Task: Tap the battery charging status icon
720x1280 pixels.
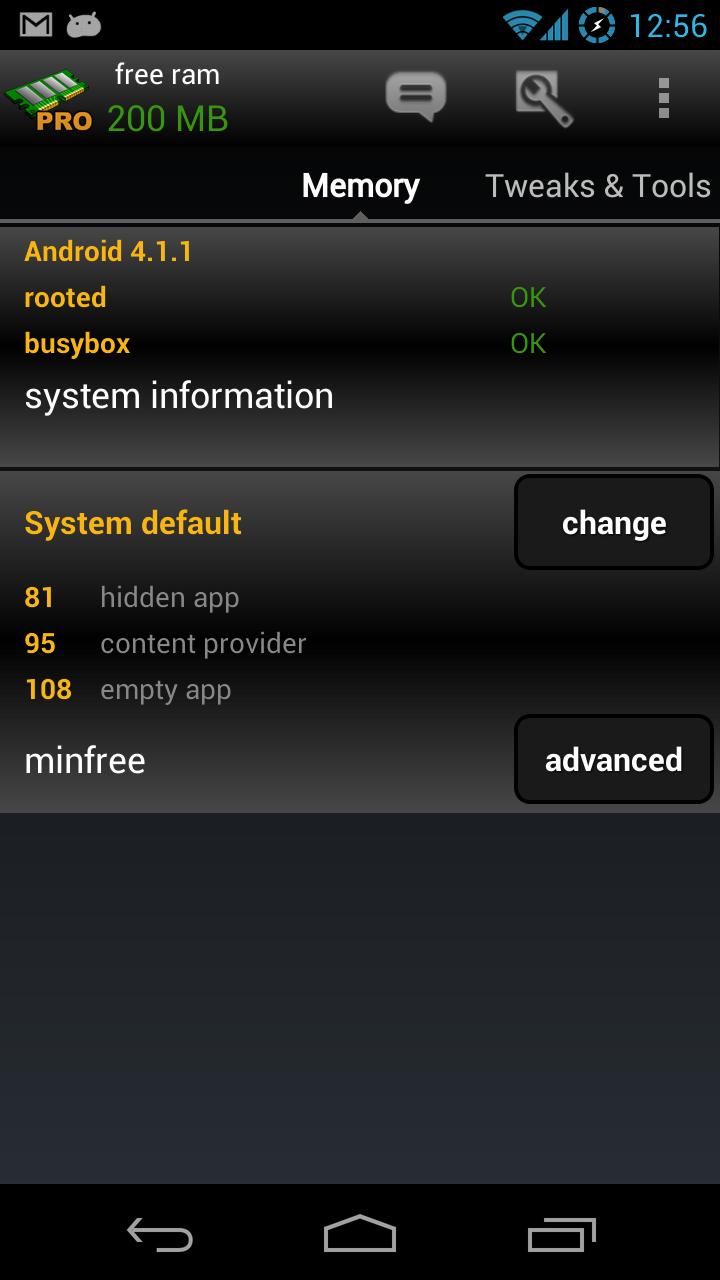Action: click(597, 24)
